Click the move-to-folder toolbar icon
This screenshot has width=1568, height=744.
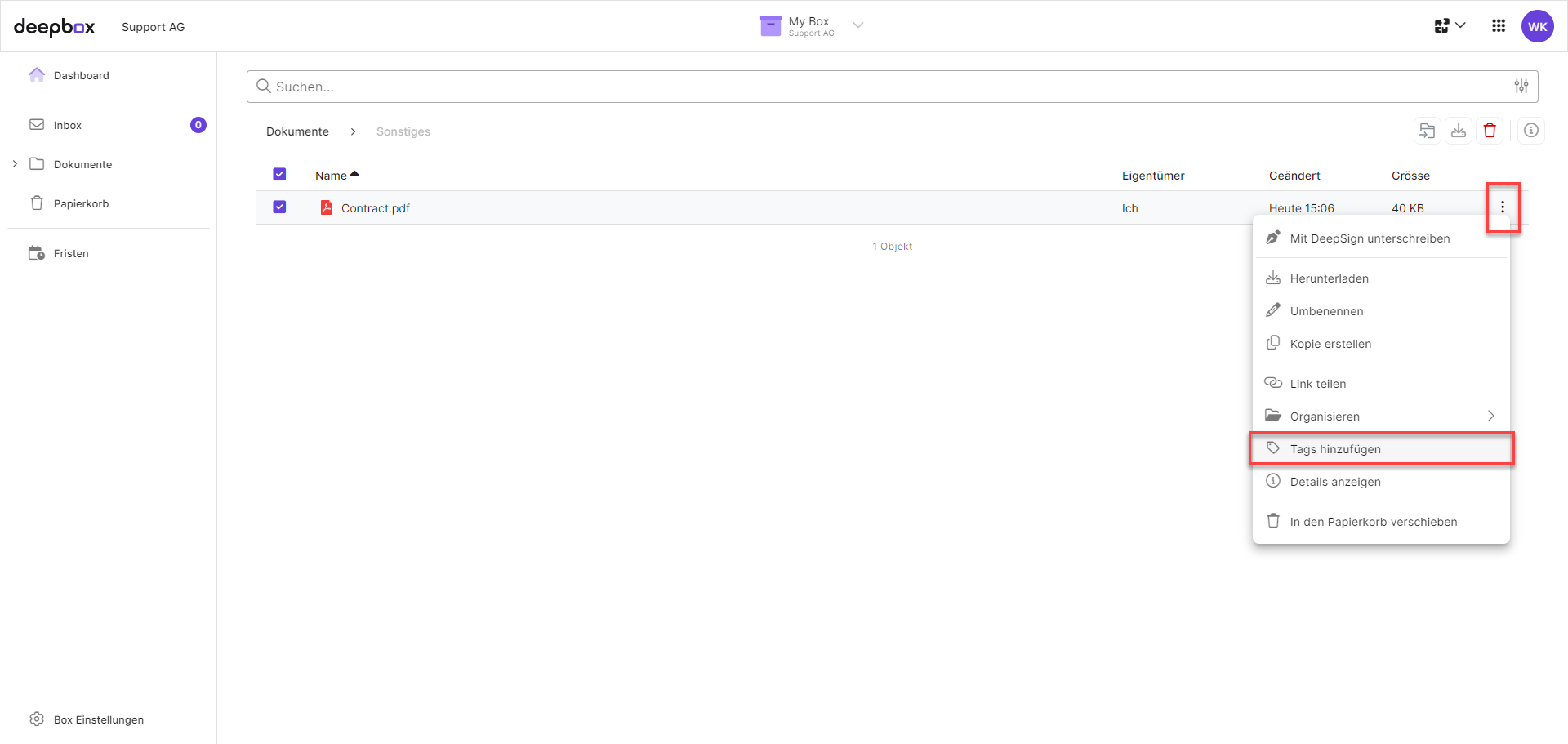1427,131
